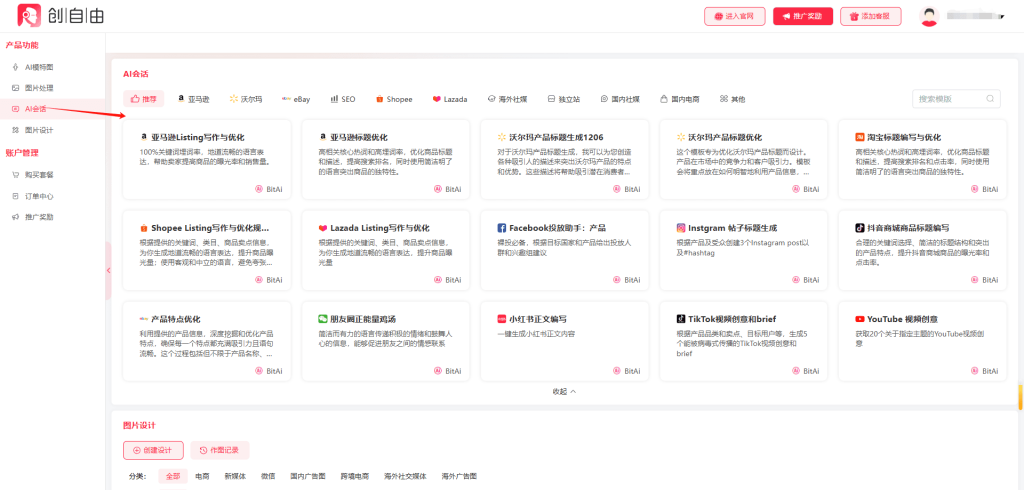
Task: Click the 搜索模版 search field
Action: [x=956, y=99]
